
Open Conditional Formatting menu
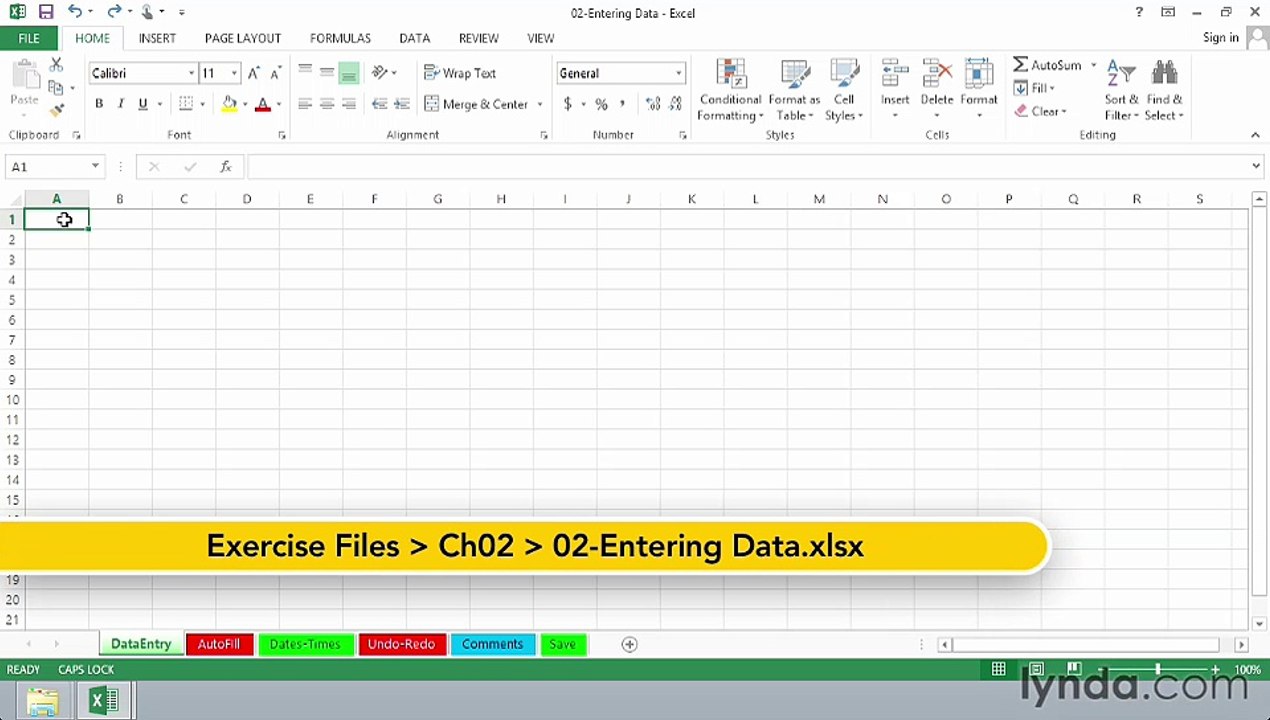(731, 91)
